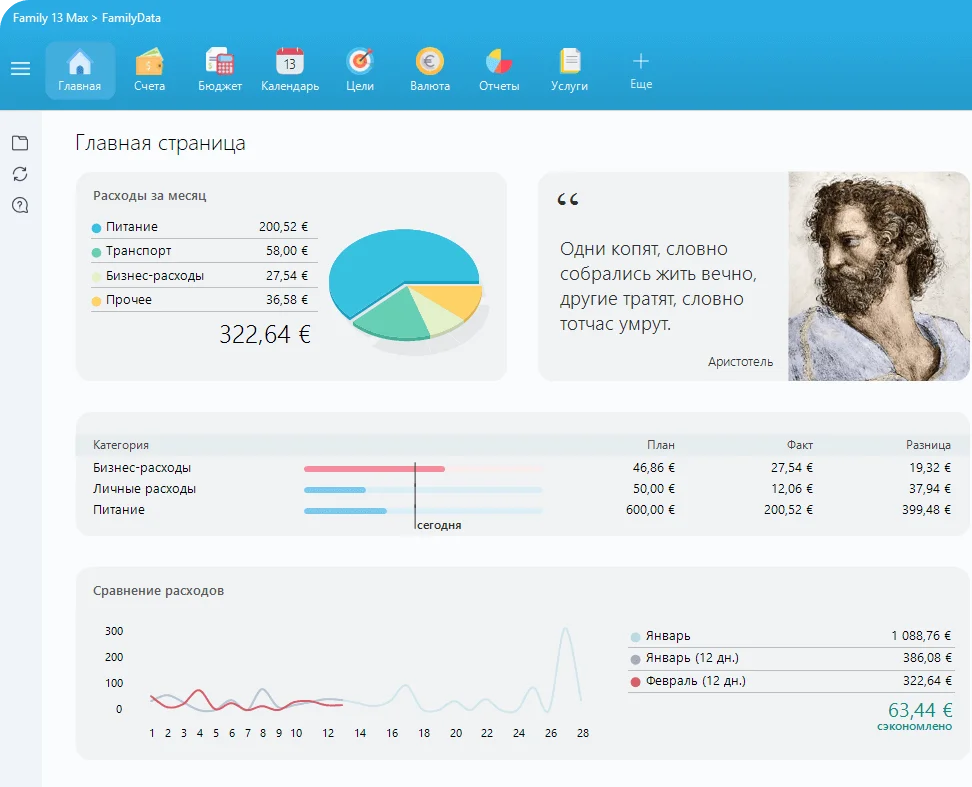Screen dimensions: 972x787
Task: Open the hamburger menu
Action: click(20, 69)
